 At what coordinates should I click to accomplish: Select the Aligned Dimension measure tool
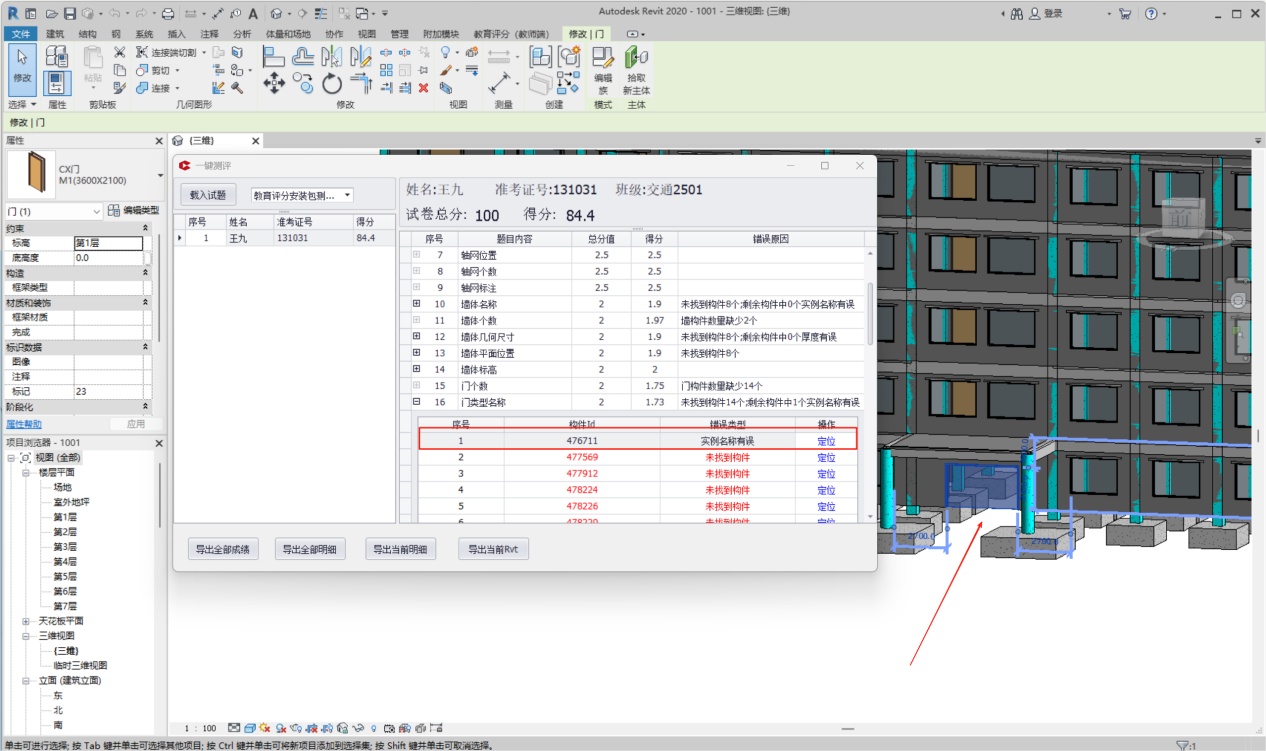[x=499, y=84]
